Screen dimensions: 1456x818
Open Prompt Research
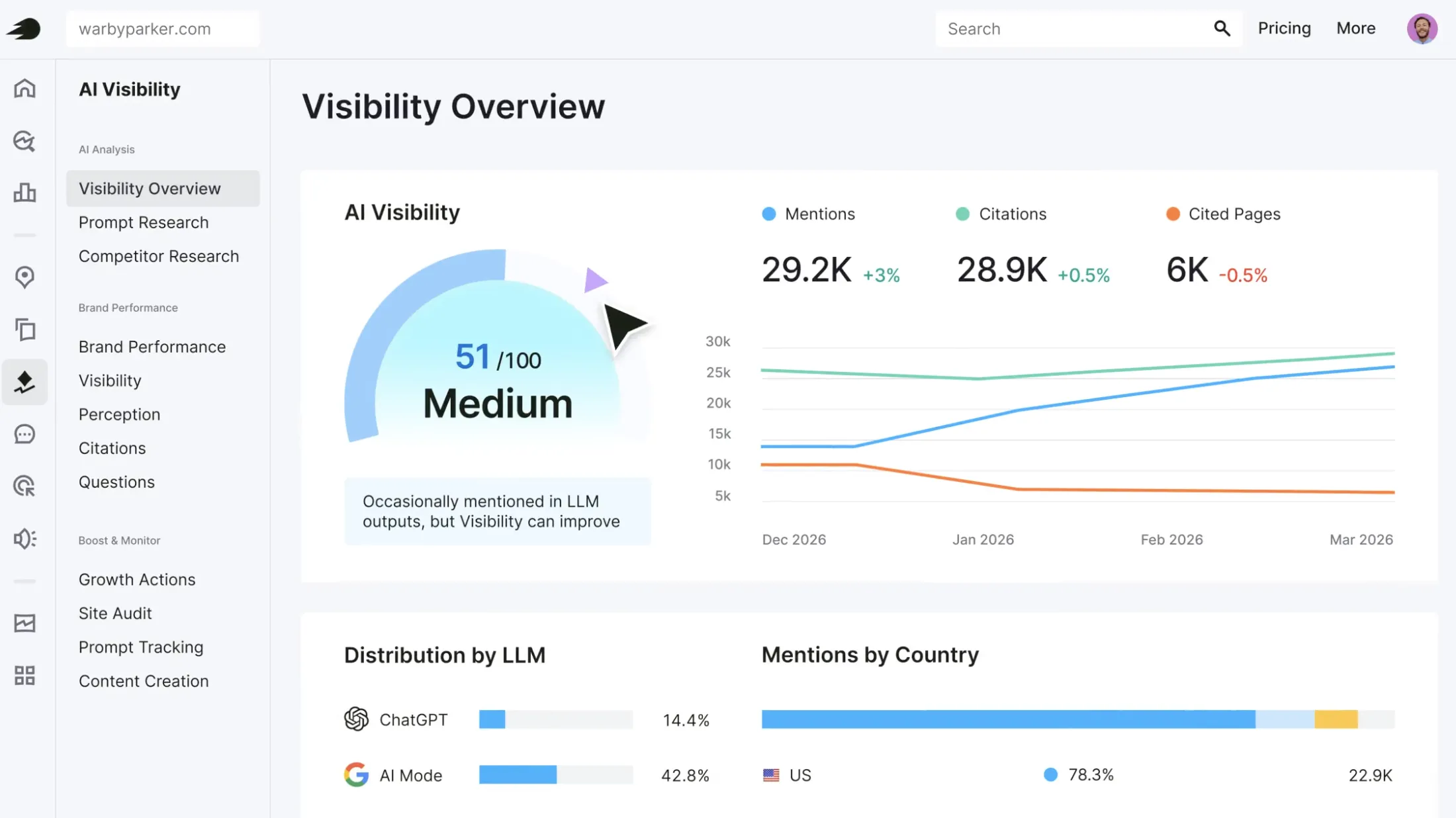pyautogui.click(x=144, y=222)
